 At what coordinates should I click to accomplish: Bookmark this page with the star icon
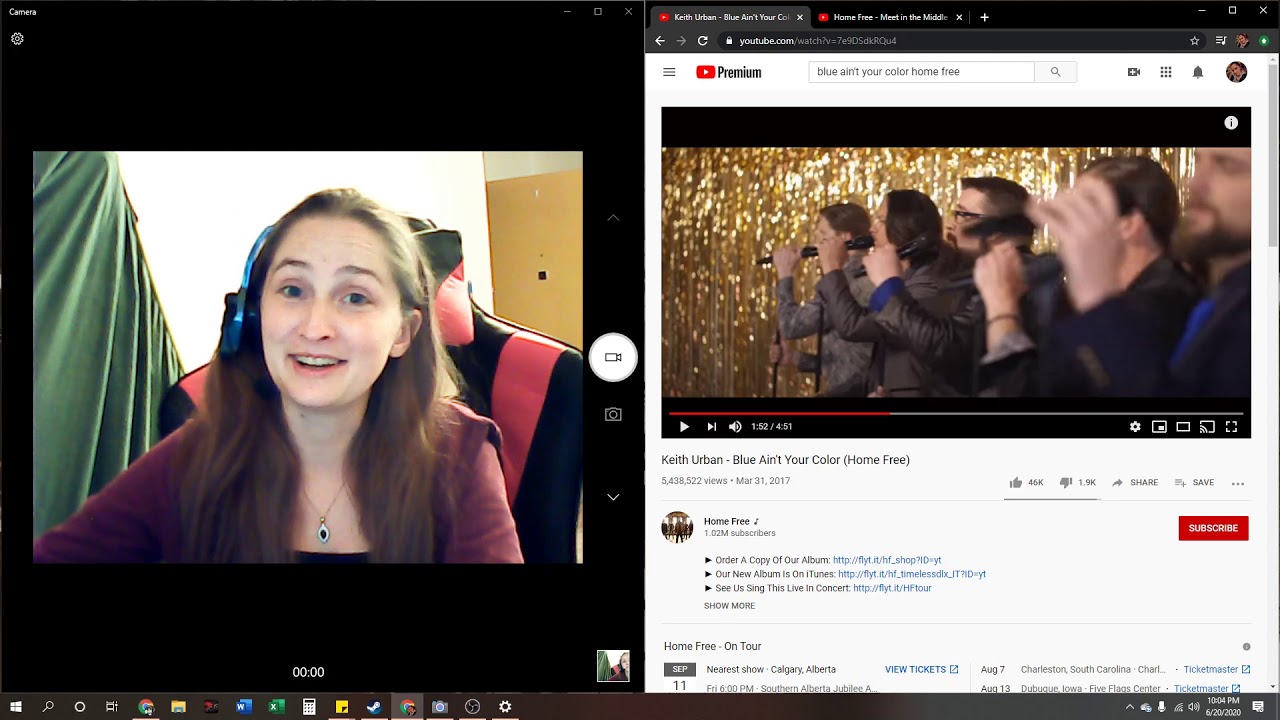tap(1194, 41)
